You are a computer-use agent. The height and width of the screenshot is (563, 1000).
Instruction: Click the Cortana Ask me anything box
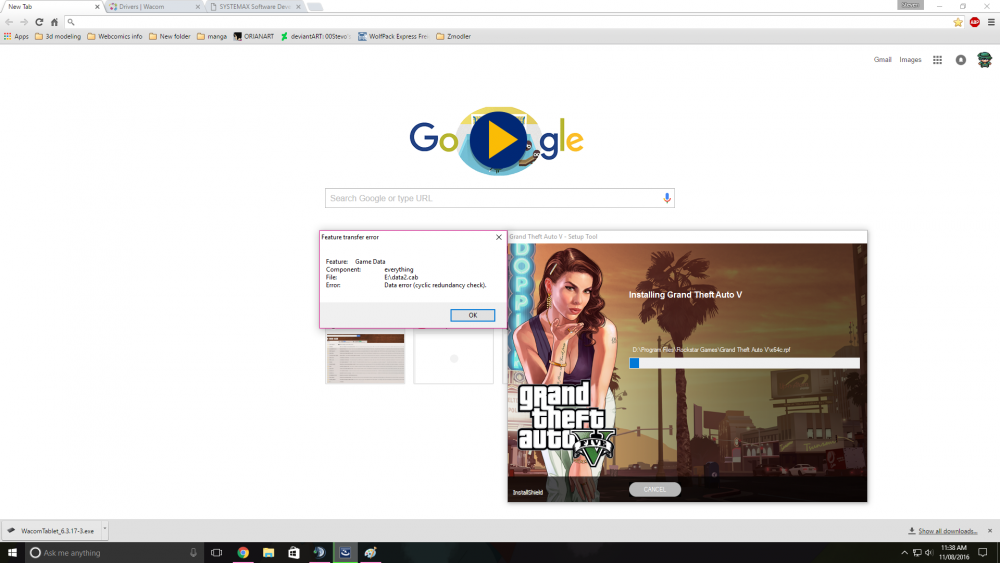point(114,552)
